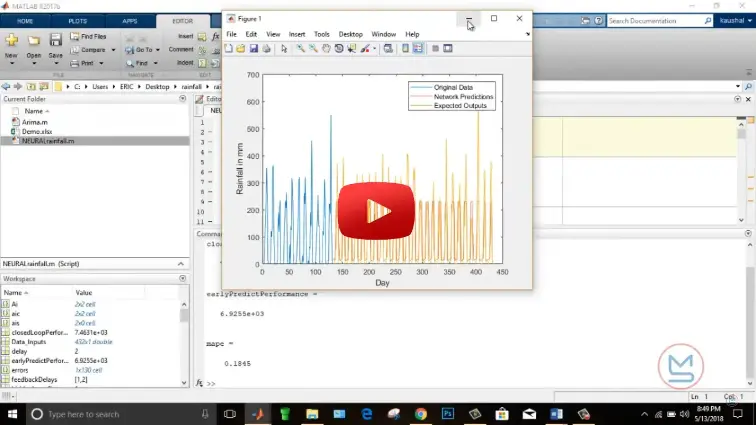Toggle the Insert Legend button

(x=417, y=48)
